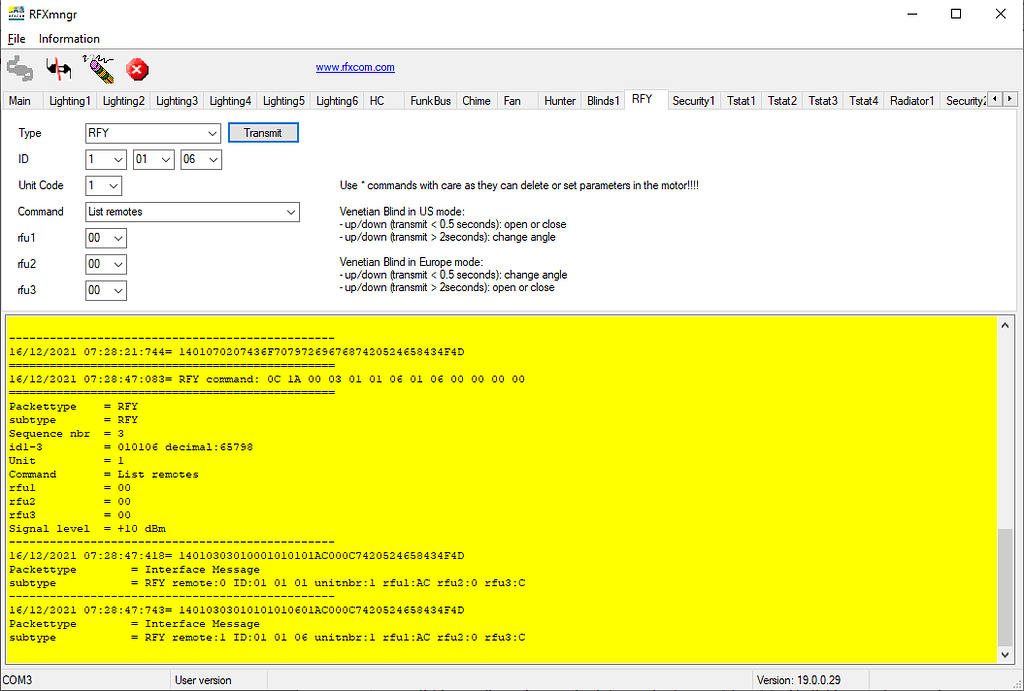1024x691 pixels.
Task: Click the grayed-out connect icon
Action: (x=20, y=68)
